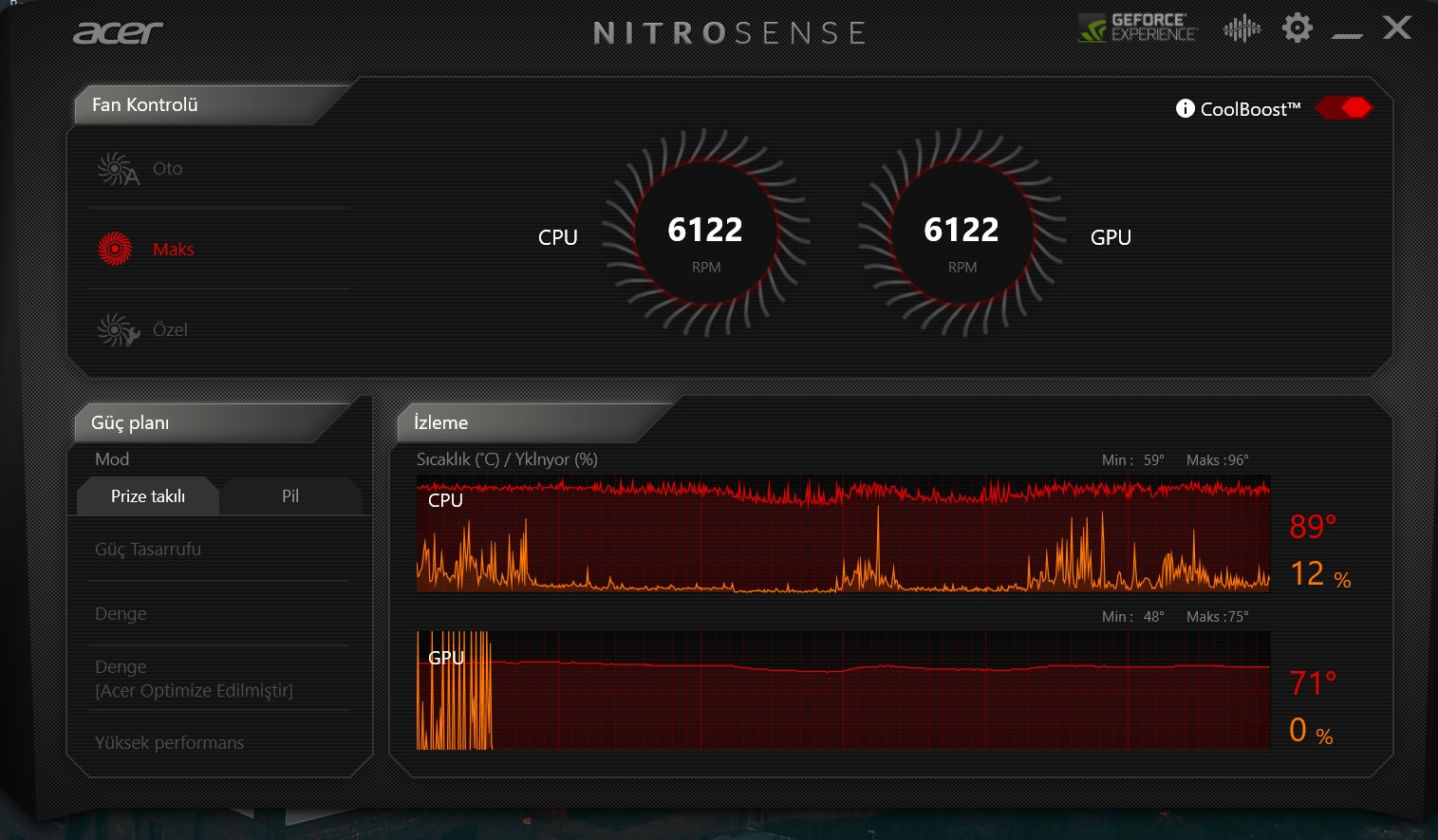The width and height of the screenshot is (1438, 840).
Task: Click the CPU load value 12 %
Action: pyautogui.click(x=1320, y=574)
